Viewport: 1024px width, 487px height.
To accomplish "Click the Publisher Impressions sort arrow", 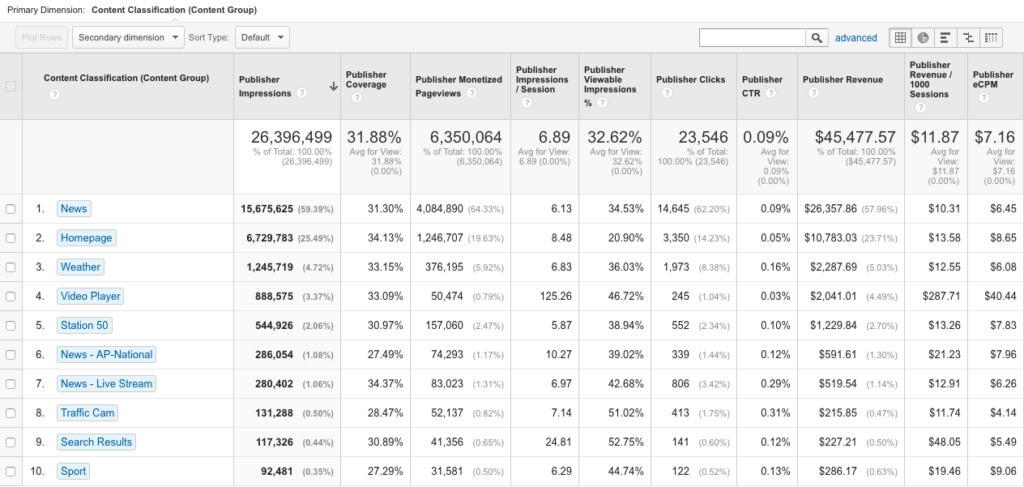I will (332, 87).
